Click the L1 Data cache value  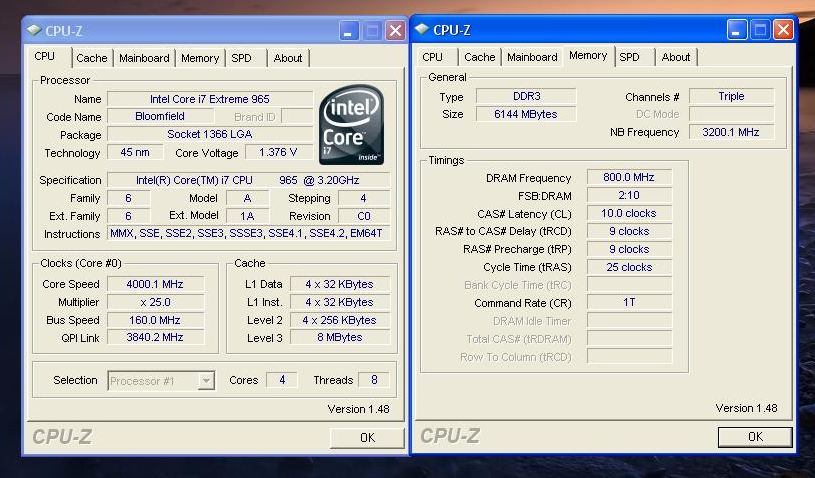[339, 284]
